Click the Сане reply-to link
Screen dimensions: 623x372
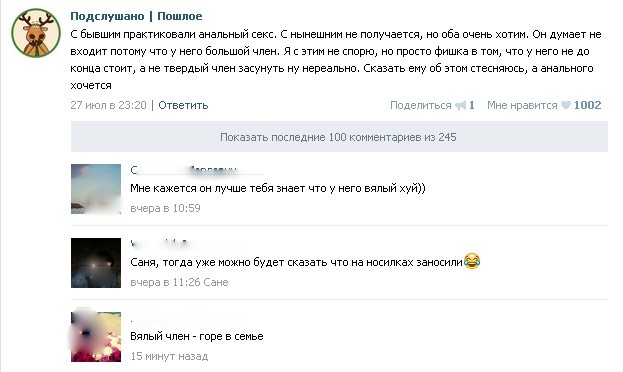pos(216,282)
